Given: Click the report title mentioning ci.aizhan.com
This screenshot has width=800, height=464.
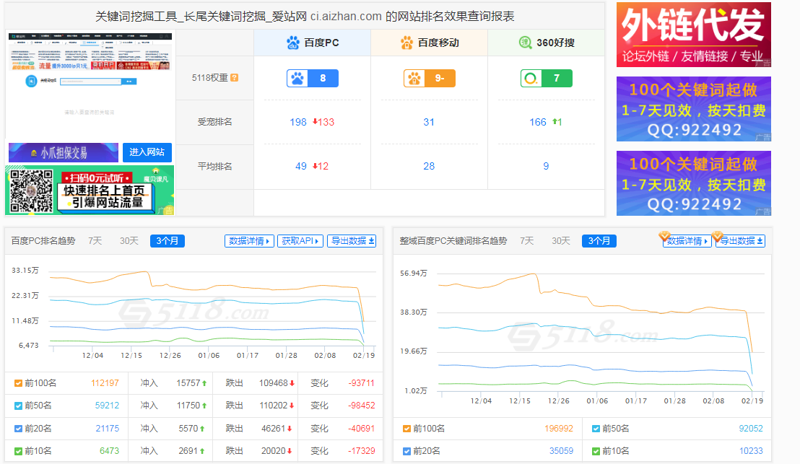Looking at the screenshot, I should click(x=305, y=16).
